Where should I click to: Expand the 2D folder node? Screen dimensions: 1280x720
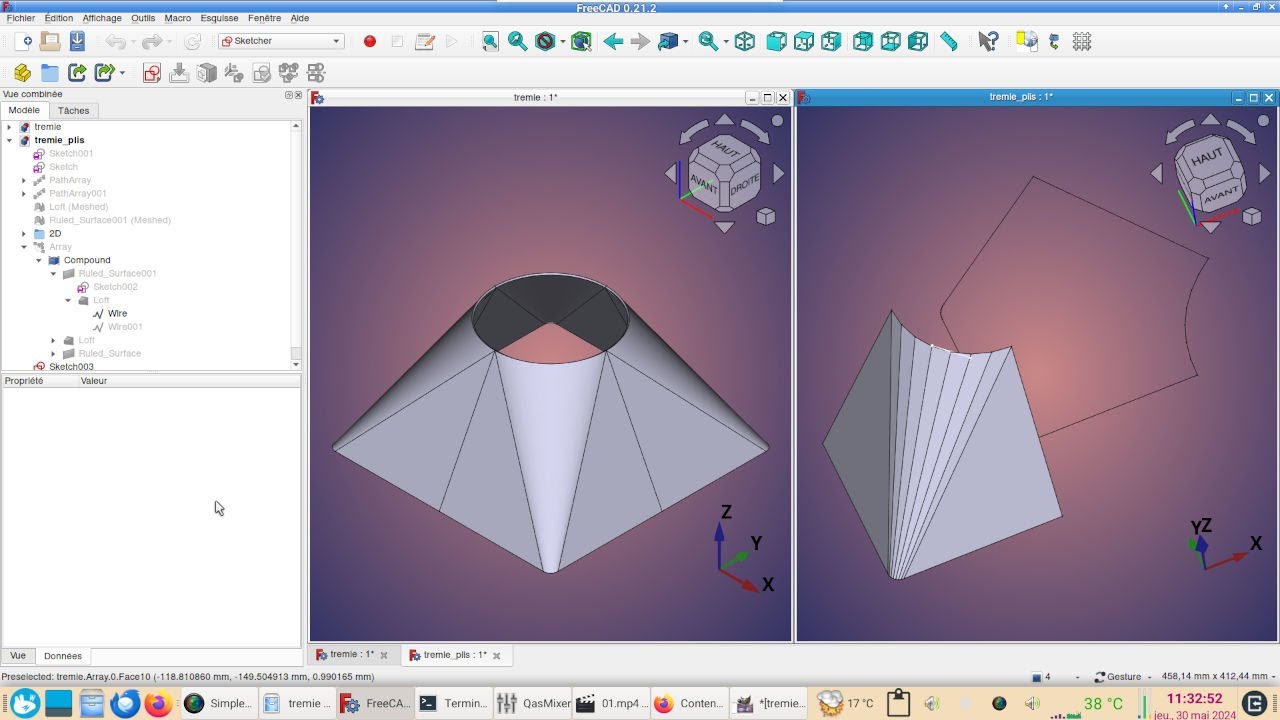pos(24,233)
